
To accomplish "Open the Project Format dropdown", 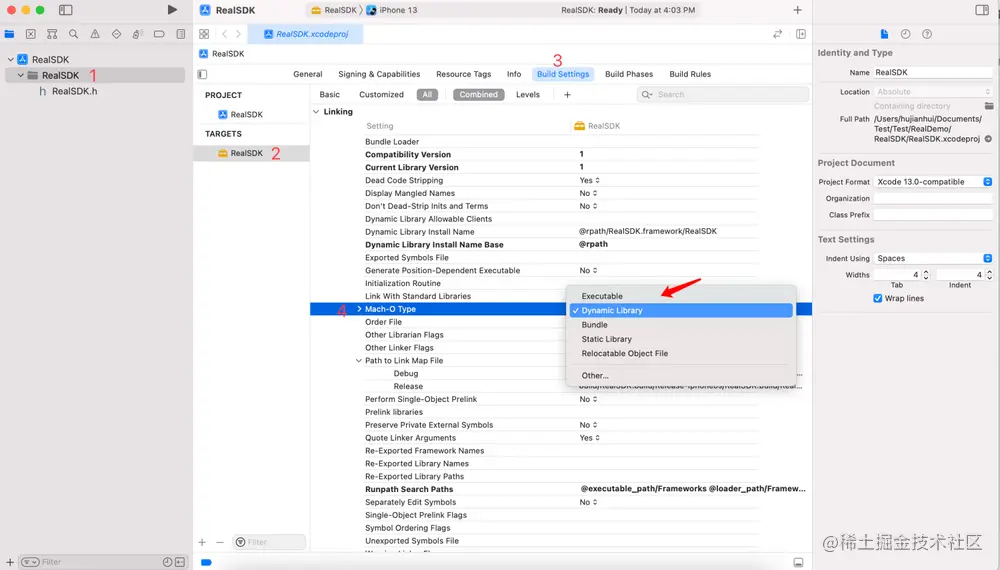I will point(933,182).
